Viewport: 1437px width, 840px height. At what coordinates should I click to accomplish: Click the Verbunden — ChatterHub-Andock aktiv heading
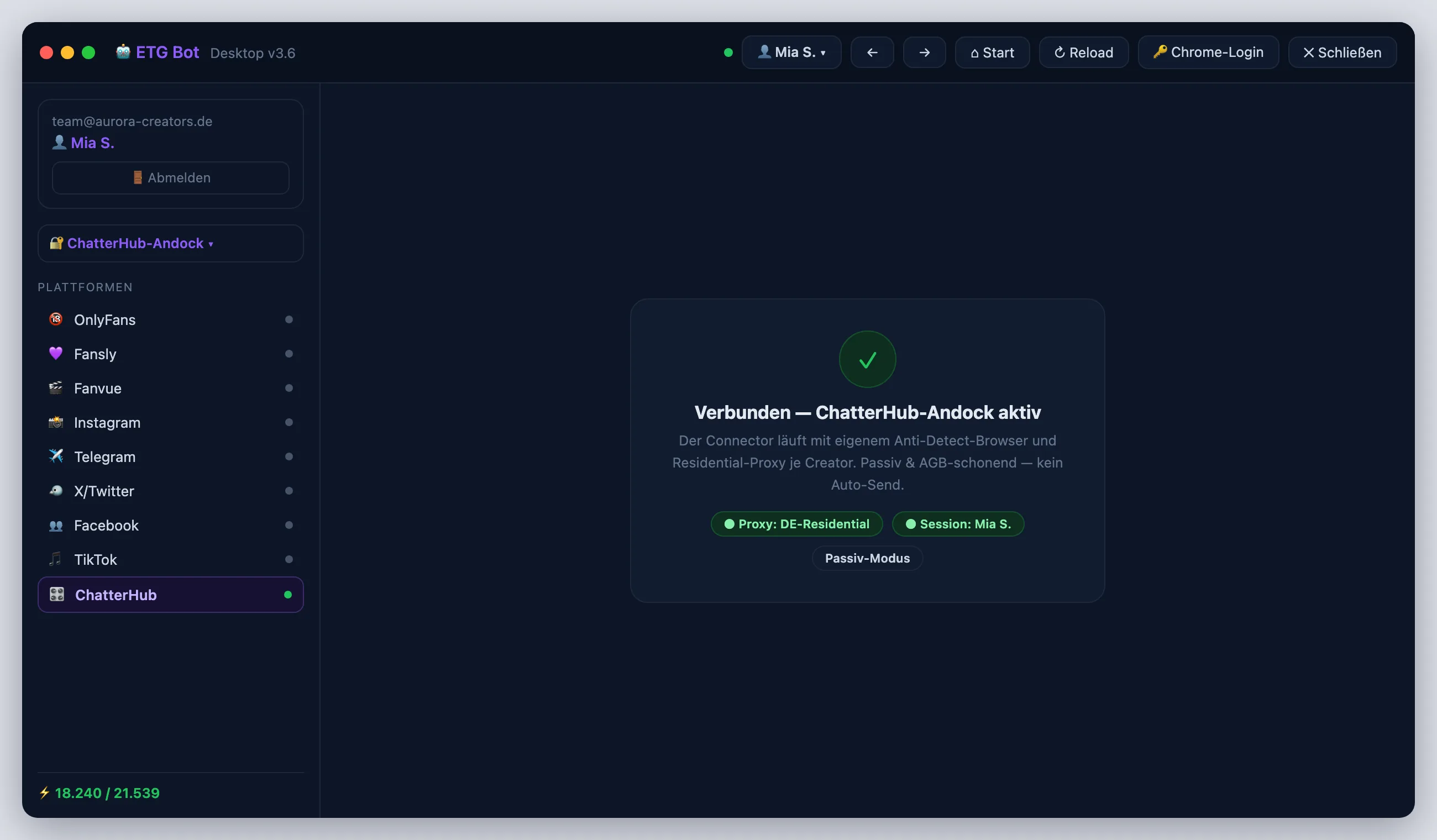867,412
